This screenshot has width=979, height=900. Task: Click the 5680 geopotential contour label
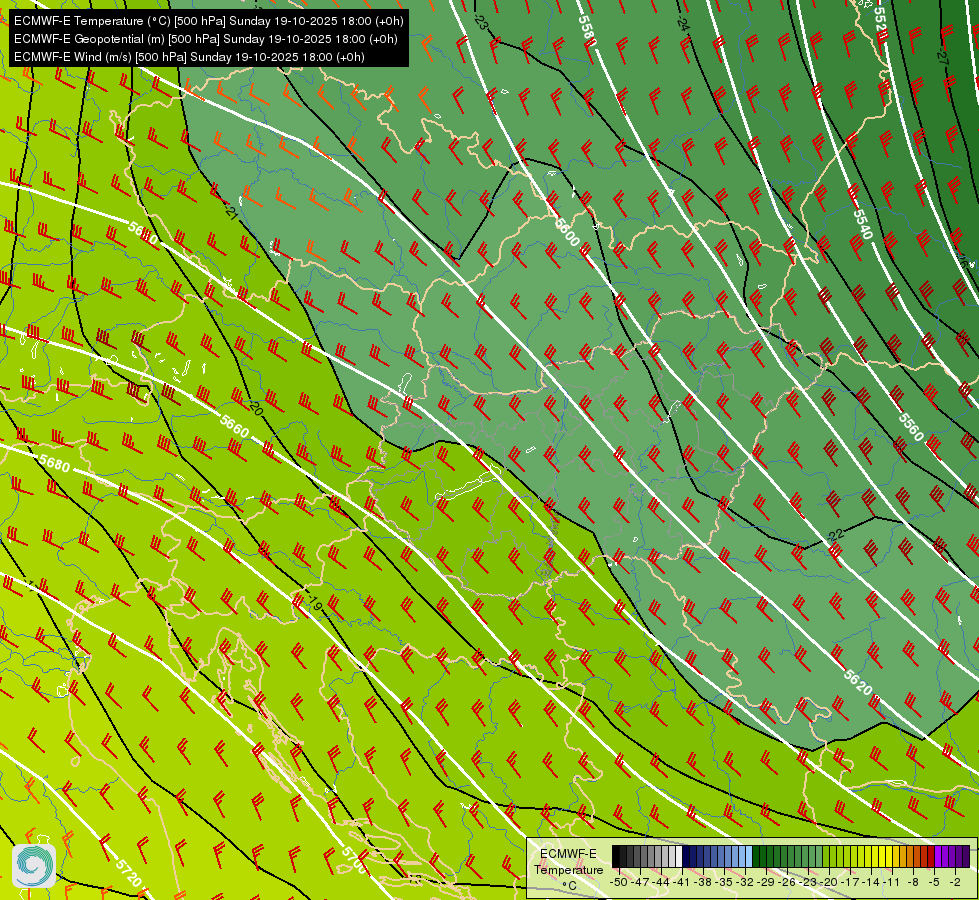pyautogui.click(x=54, y=463)
